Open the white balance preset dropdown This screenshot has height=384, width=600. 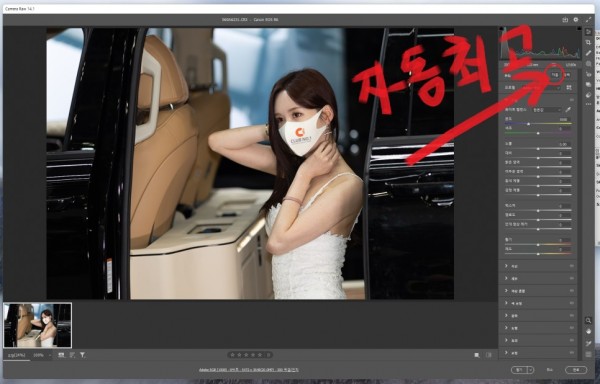click(547, 110)
